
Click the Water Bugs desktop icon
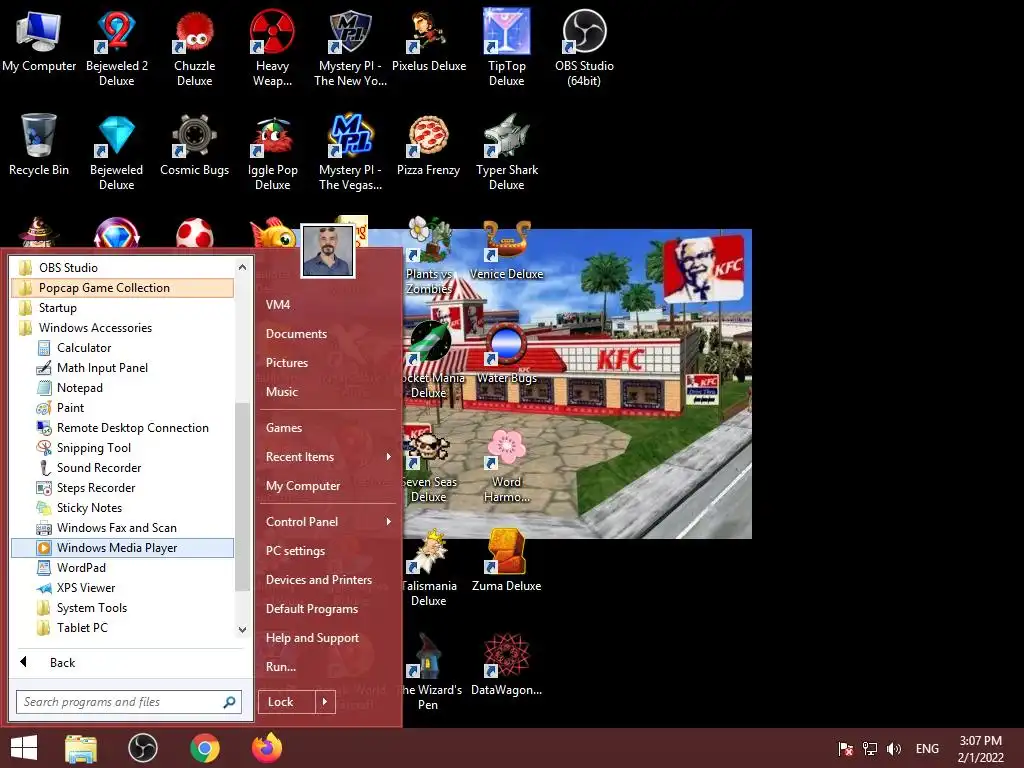tap(506, 353)
